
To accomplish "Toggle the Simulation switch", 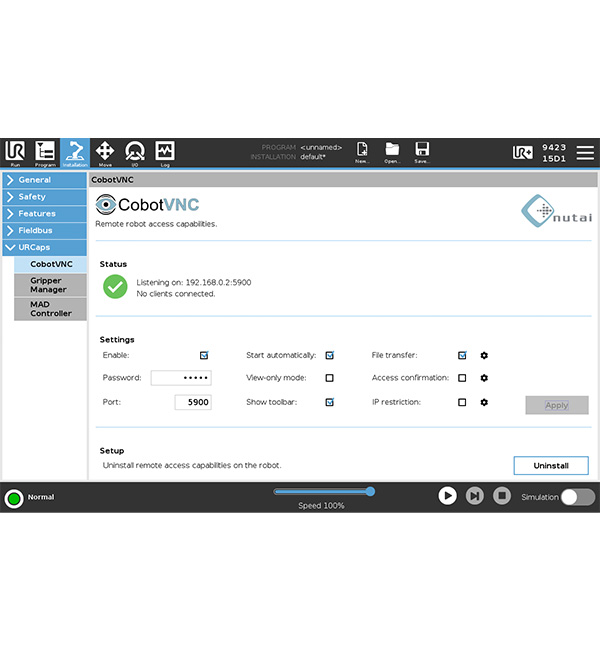I will coord(578,497).
